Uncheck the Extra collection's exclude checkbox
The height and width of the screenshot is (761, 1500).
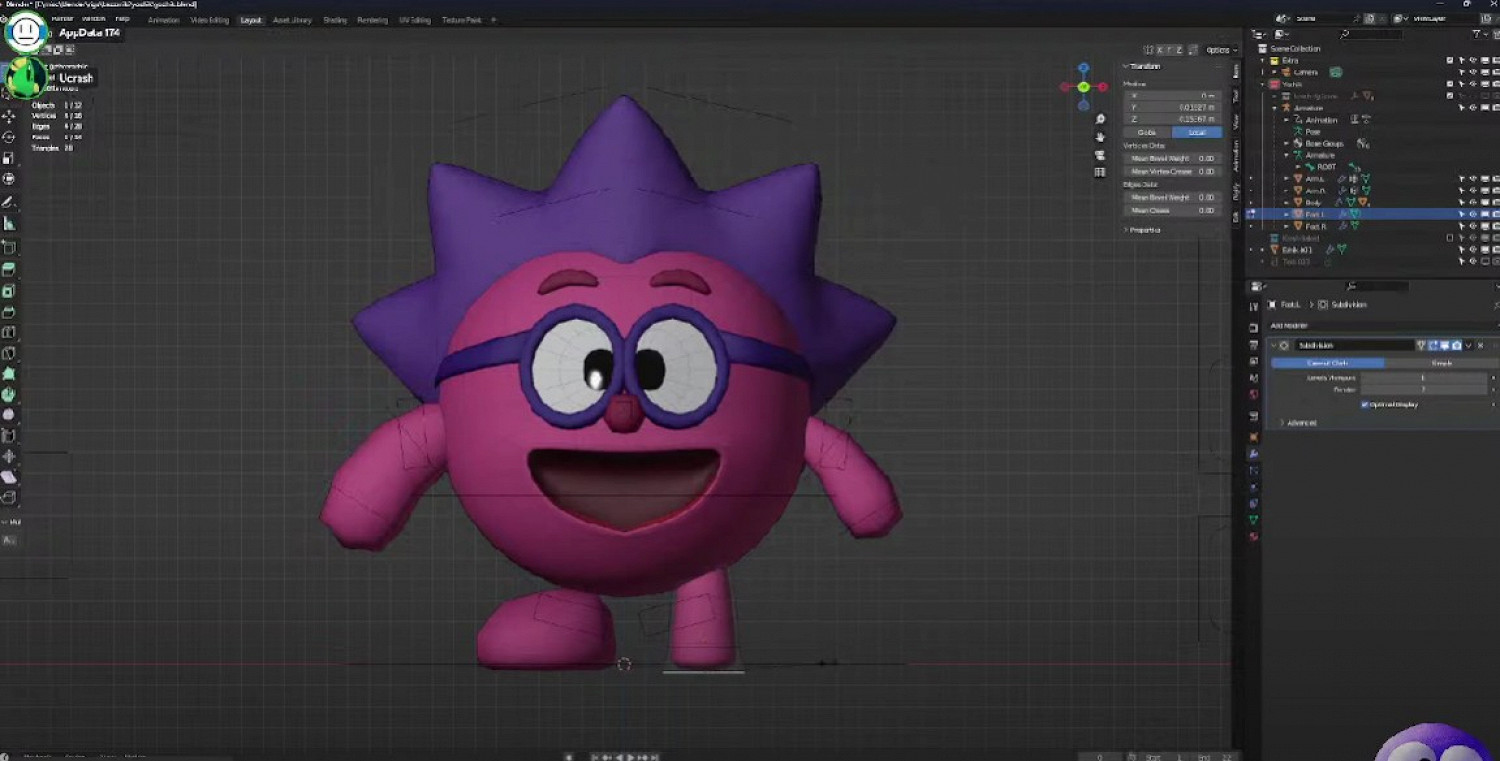point(1450,60)
